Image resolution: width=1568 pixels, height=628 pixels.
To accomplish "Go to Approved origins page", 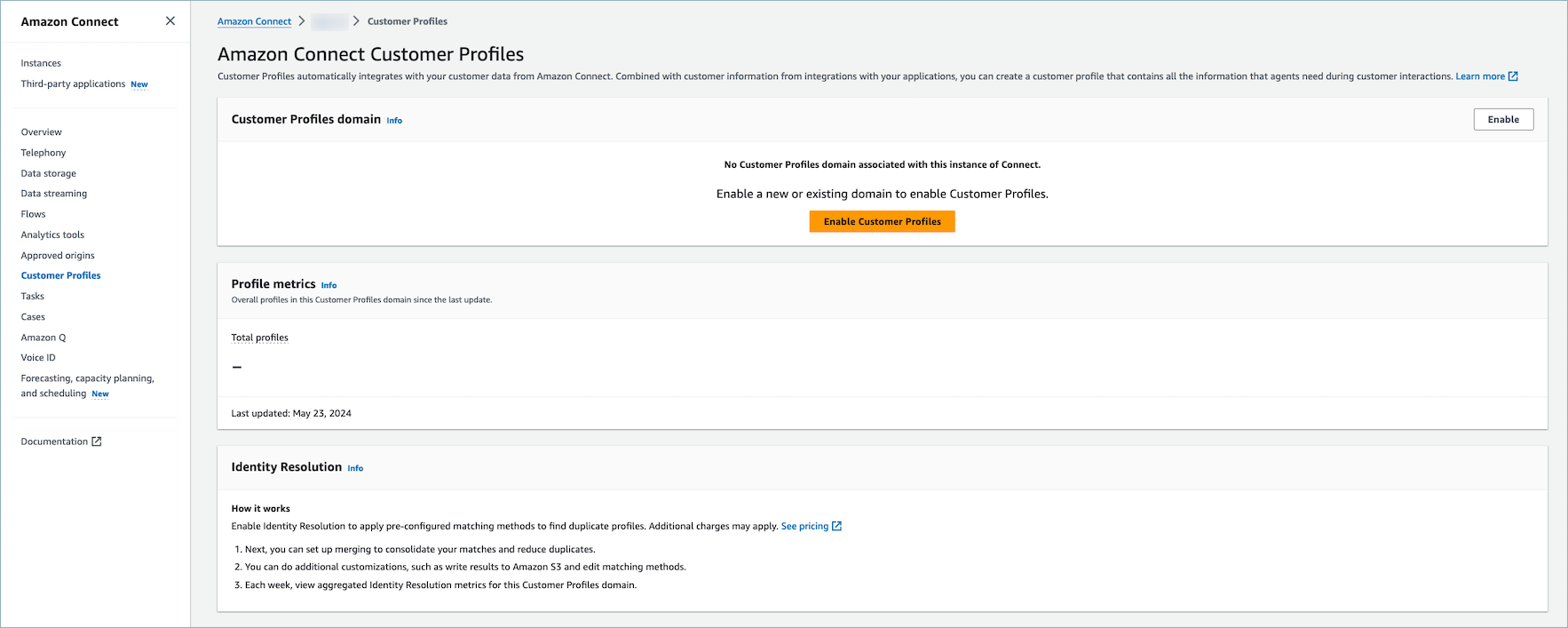I will [x=58, y=256].
